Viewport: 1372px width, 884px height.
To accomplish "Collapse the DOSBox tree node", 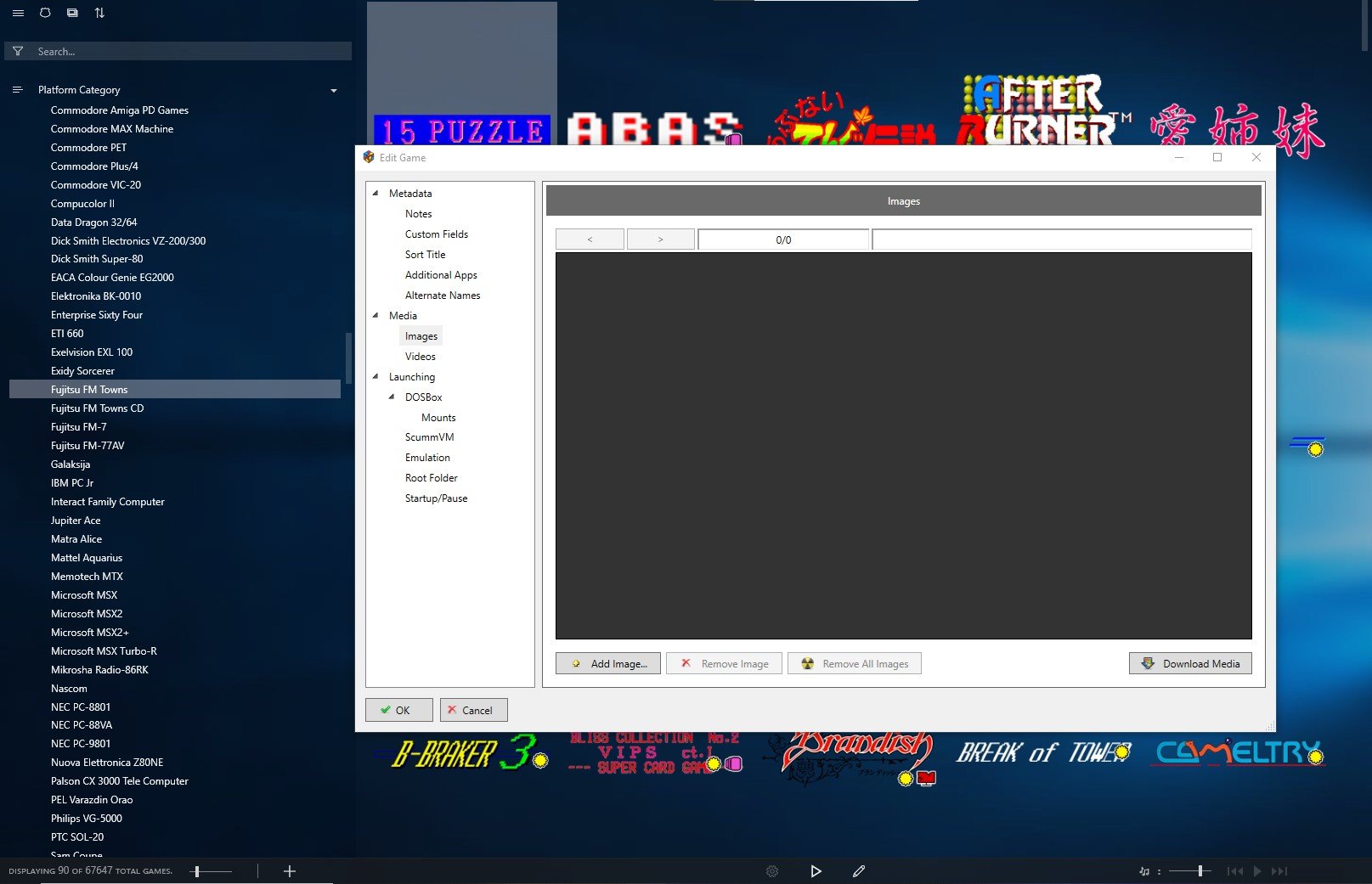I will 392,397.
